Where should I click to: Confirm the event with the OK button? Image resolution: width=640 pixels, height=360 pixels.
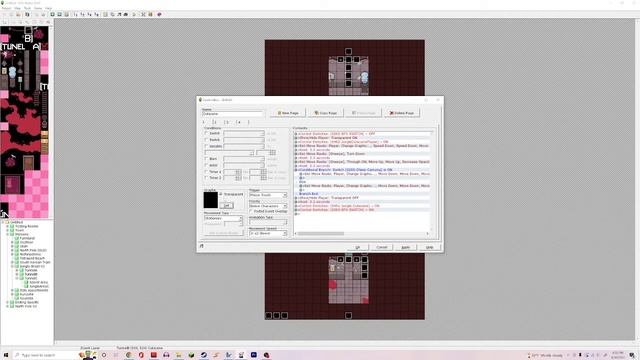point(358,247)
